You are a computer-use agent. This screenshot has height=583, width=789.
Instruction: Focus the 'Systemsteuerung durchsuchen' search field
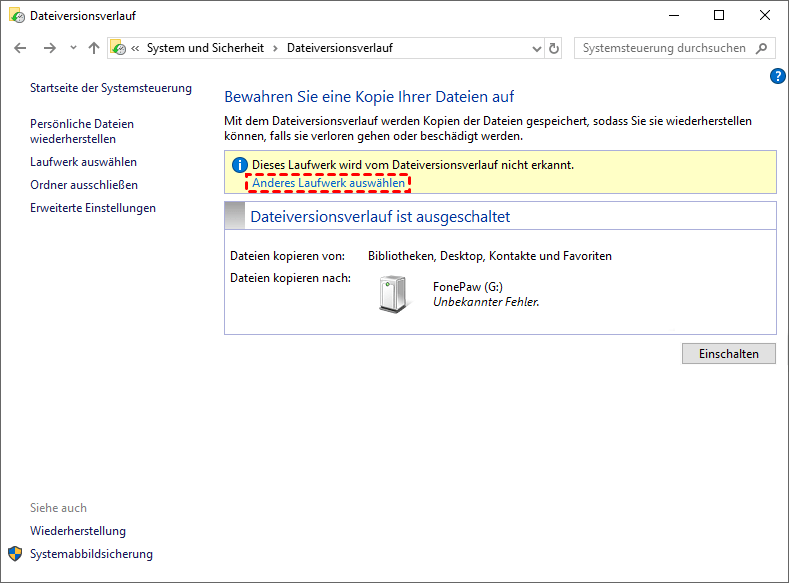663,48
